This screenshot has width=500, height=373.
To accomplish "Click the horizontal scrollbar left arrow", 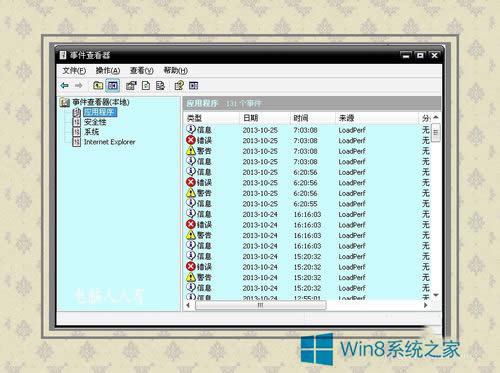I will click(188, 305).
